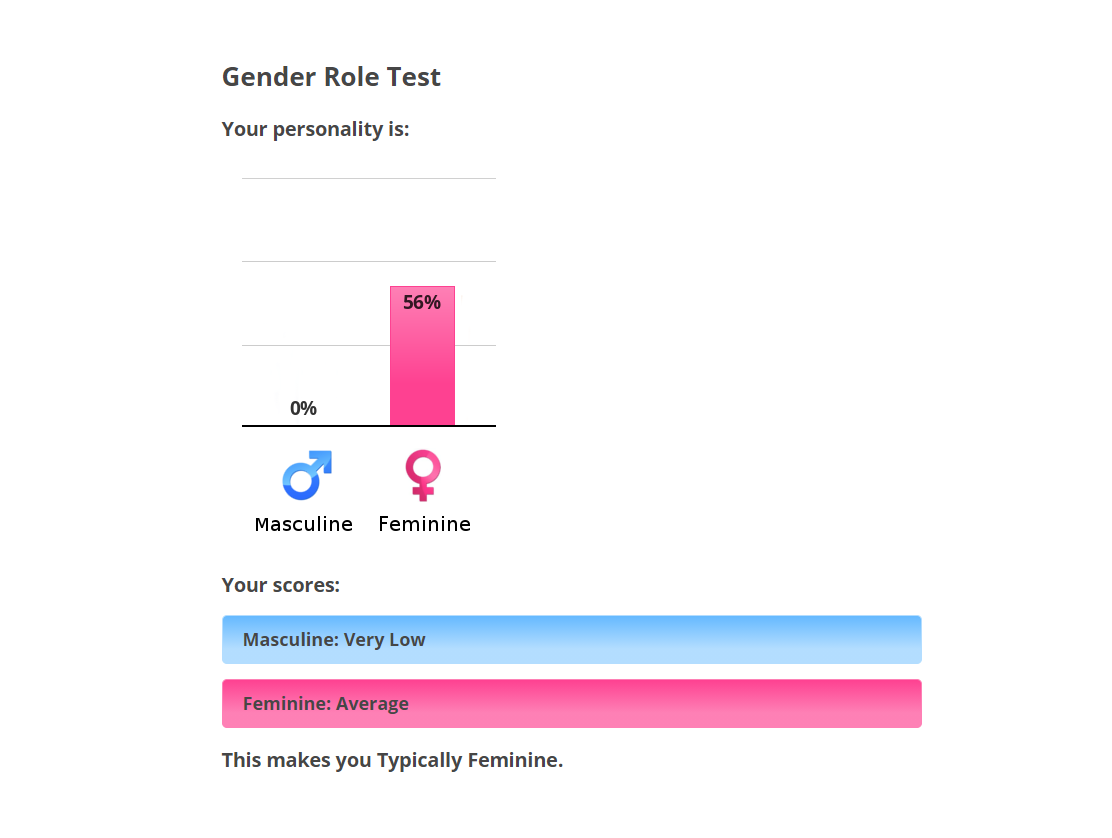1112x838 pixels.
Task: Click the 0% masculine score label
Action: [303, 408]
